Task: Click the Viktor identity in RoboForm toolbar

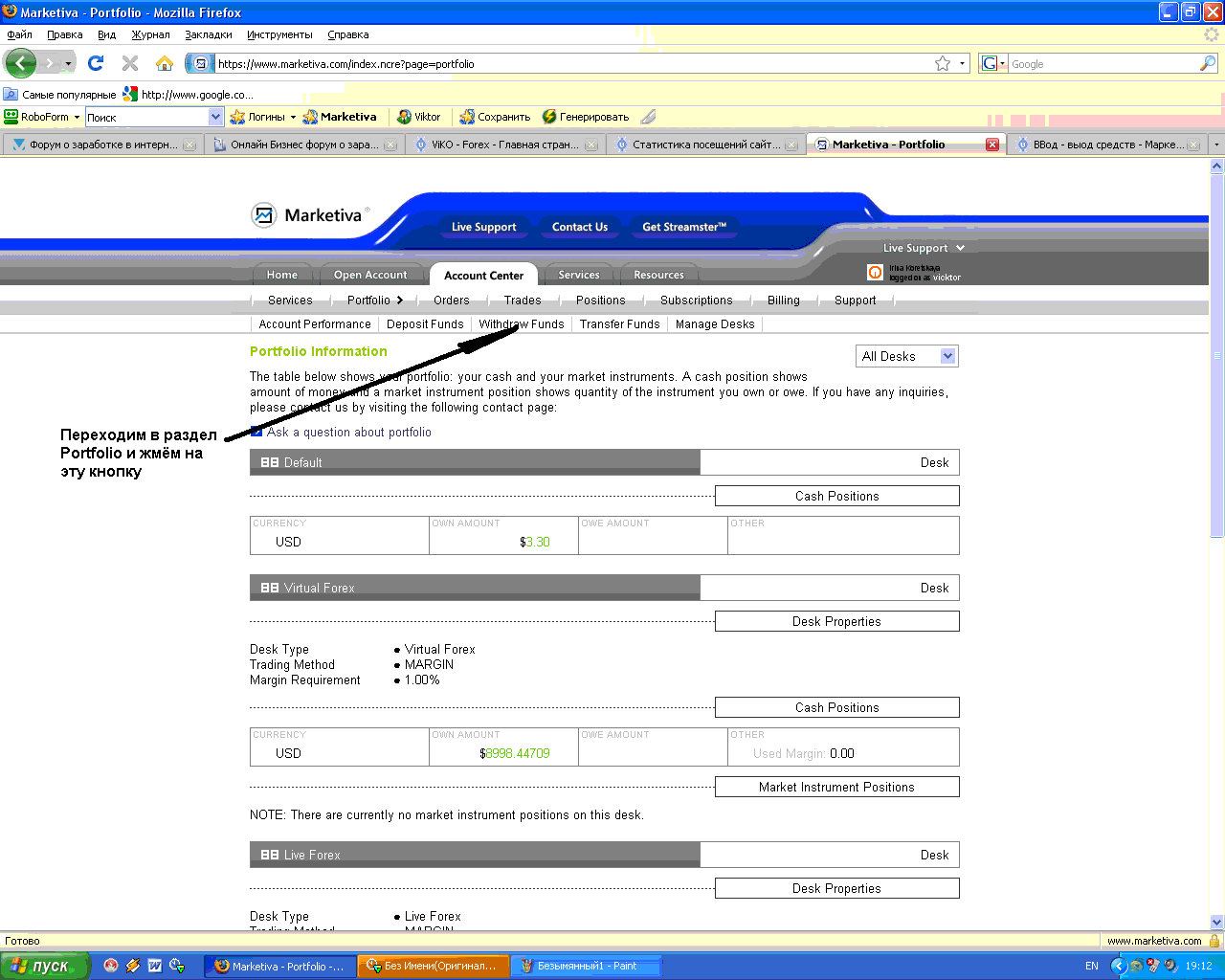Action: [x=419, y=117]
